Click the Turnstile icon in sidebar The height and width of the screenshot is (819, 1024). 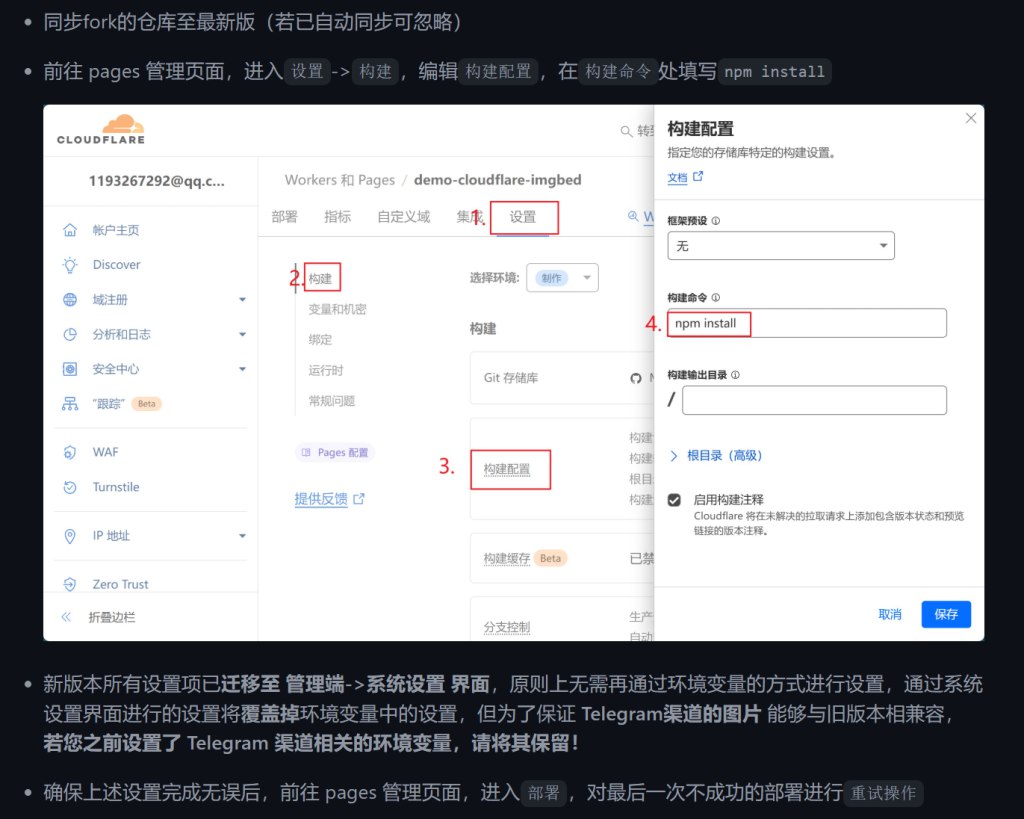point(70,487)
